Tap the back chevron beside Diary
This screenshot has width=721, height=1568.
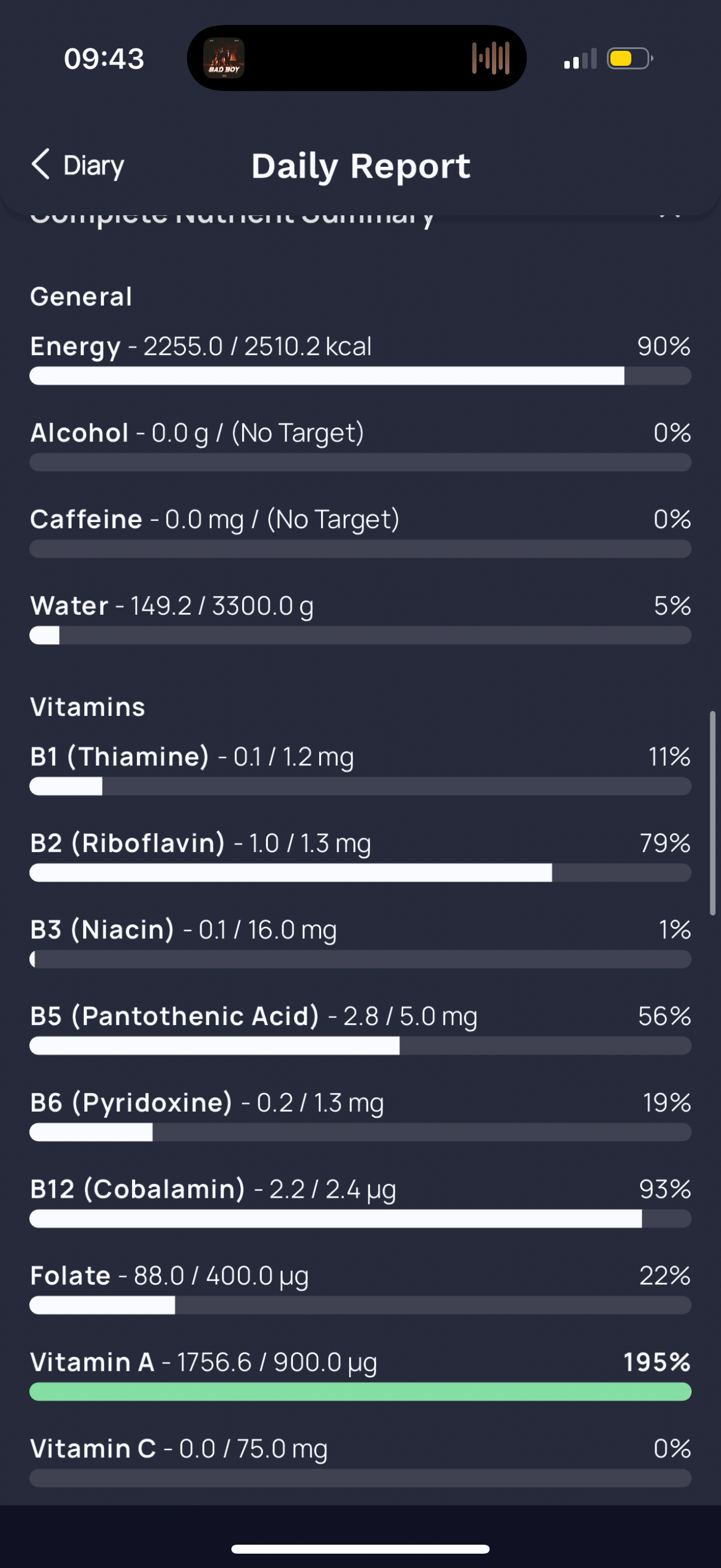pyautogui.click(x=40, y=164)
